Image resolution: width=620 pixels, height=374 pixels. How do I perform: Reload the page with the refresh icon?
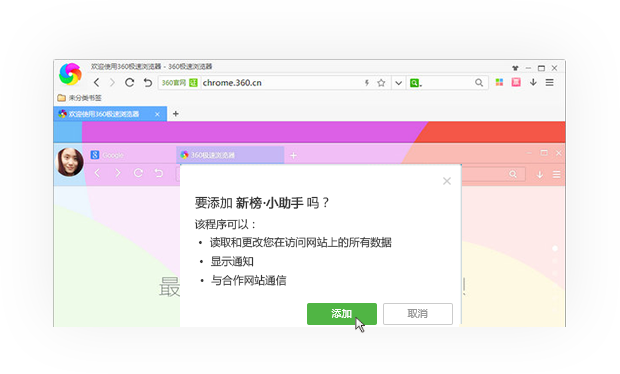click(129, 83)
